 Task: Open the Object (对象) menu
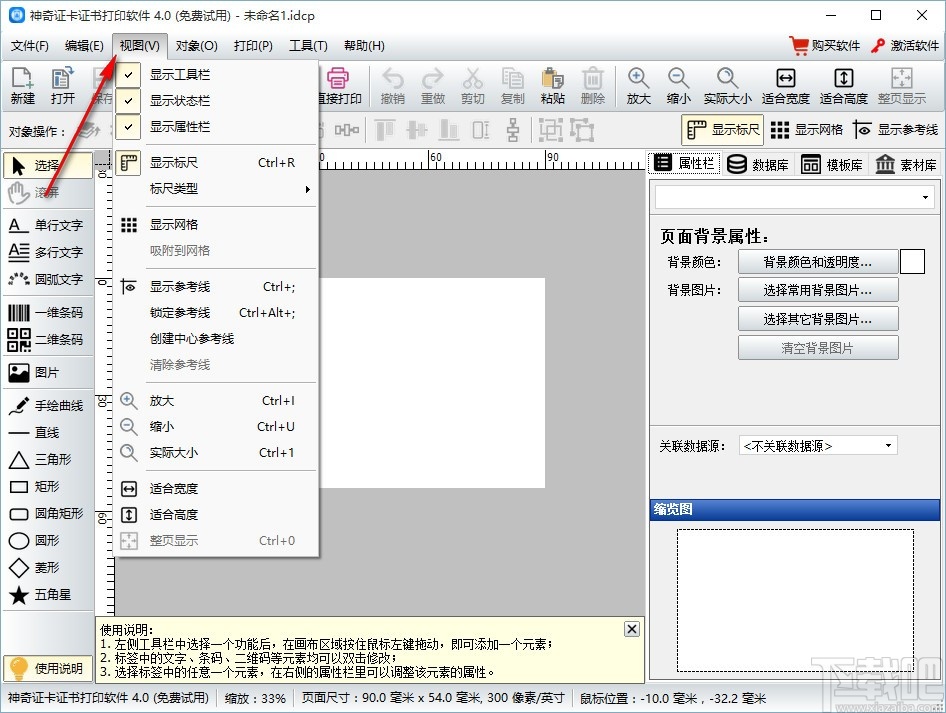point(197,46)
